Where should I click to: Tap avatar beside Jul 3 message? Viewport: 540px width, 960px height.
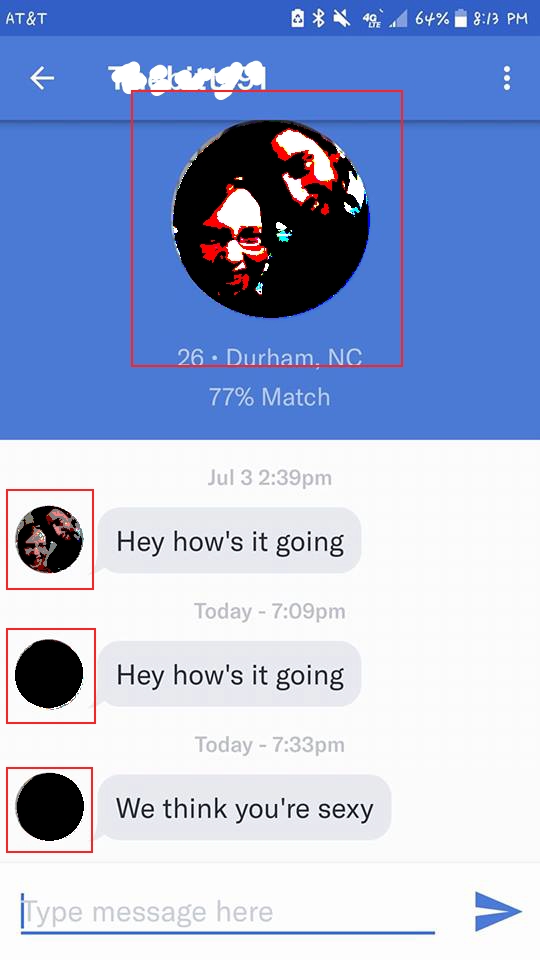[49, 539]
